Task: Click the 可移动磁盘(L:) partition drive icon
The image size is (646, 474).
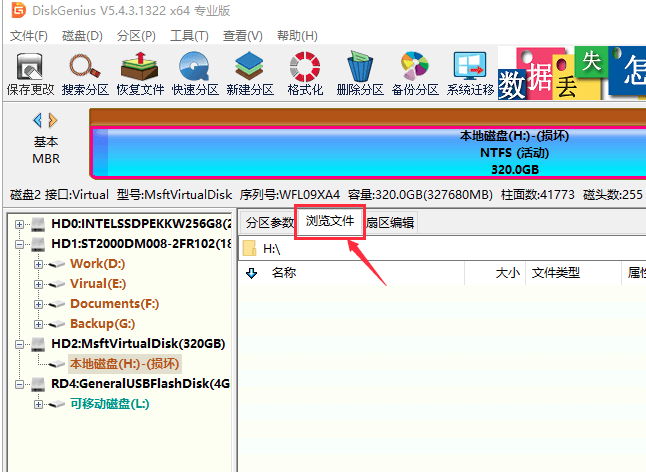Action: (x=57, y=404)
